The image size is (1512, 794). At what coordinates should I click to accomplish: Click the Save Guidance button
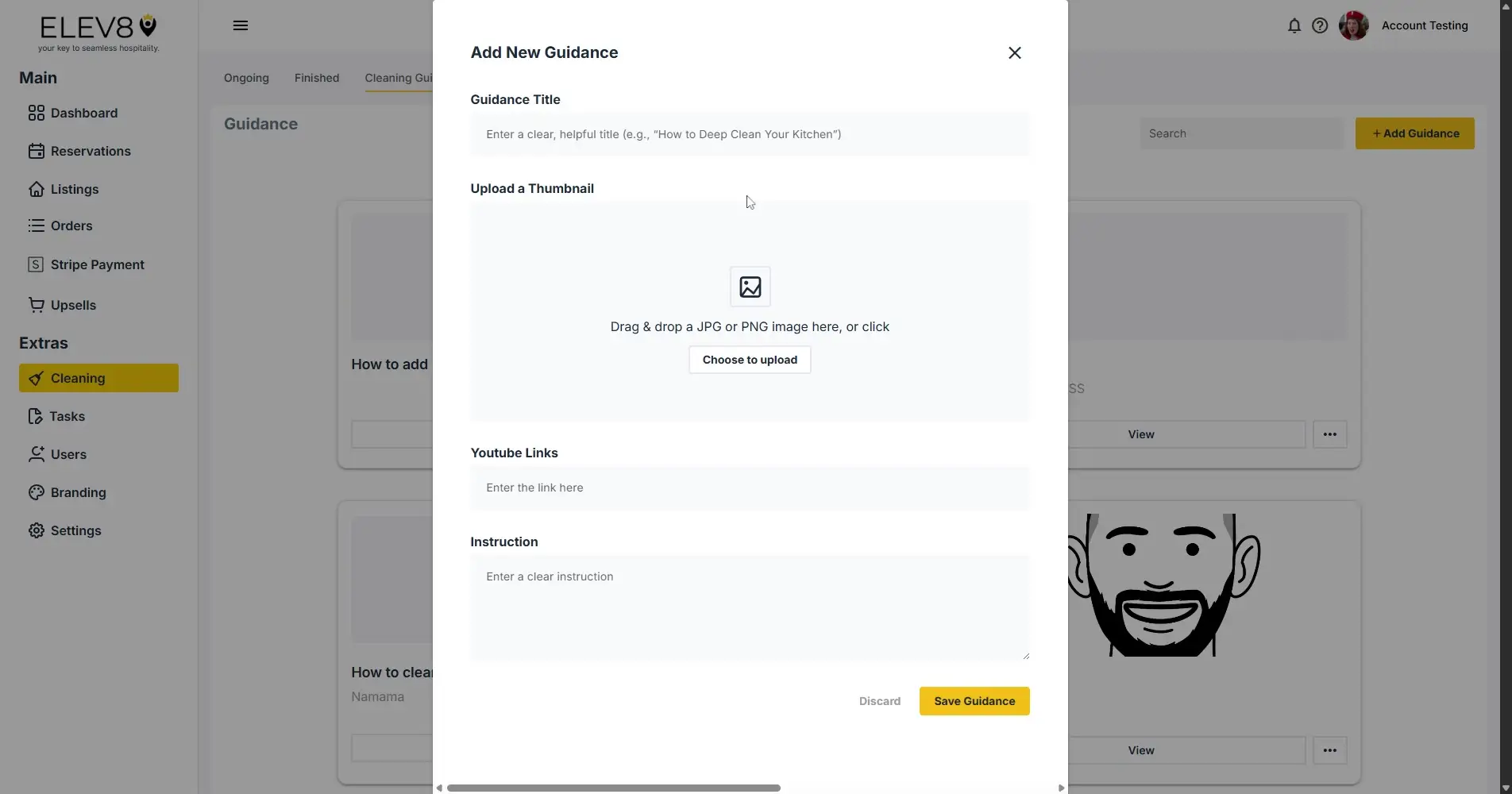pos(974,700)
